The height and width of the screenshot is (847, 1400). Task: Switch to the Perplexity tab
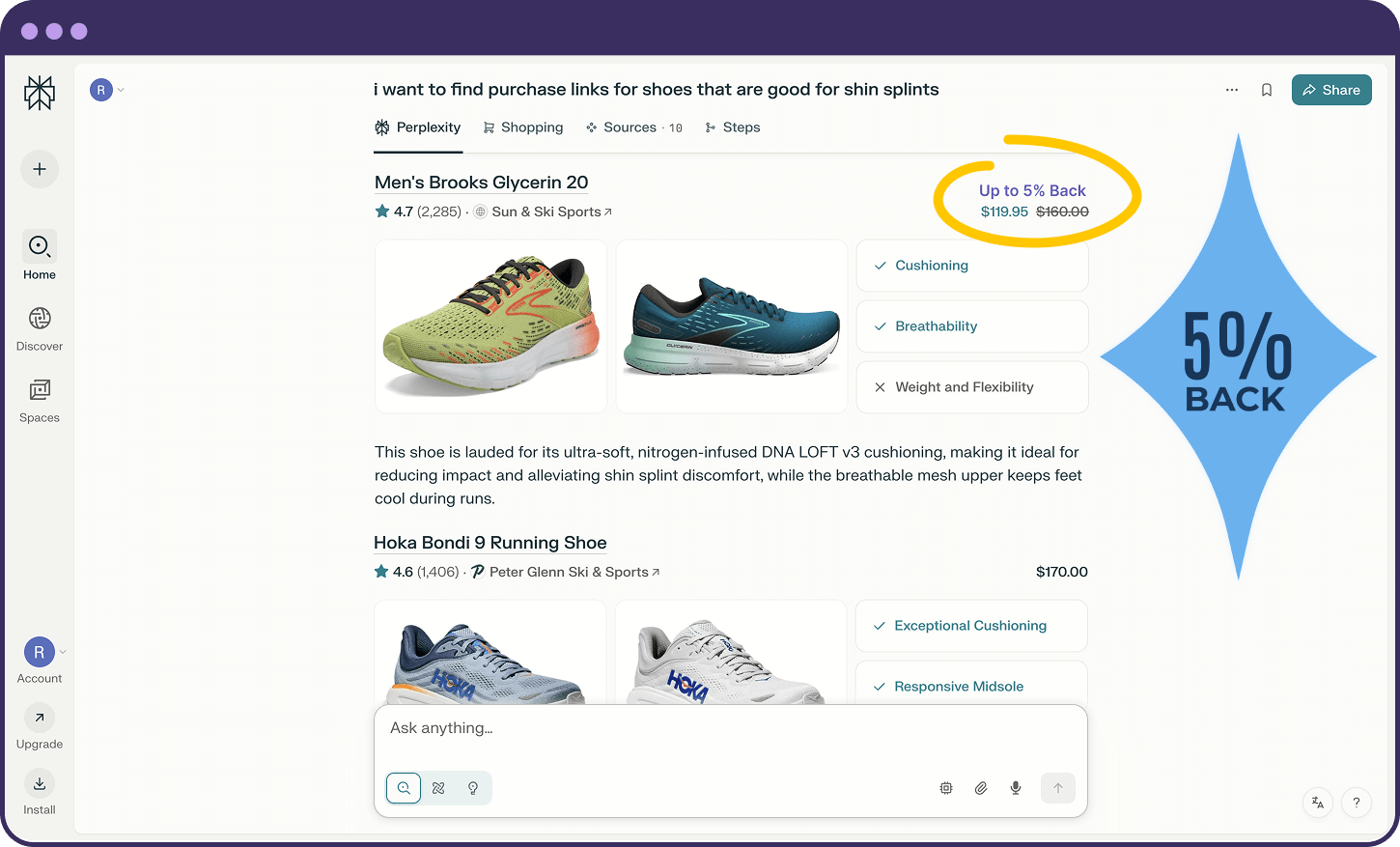point(418,127)
